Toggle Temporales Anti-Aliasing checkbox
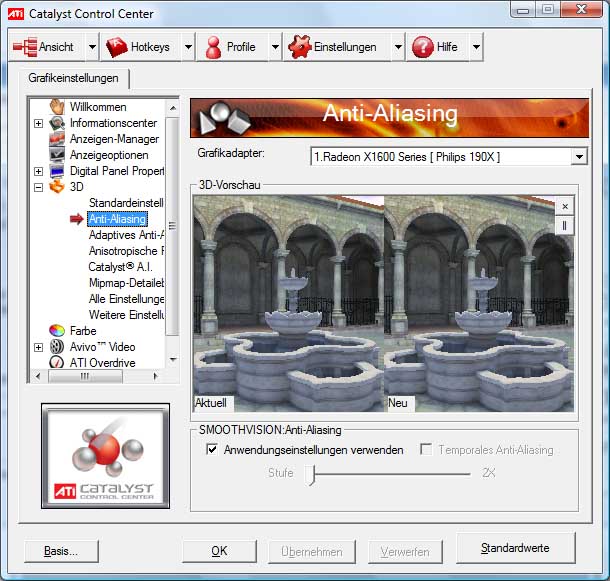Image resolution: width=610 pixels, height=581 pixels. click(426, 449)
